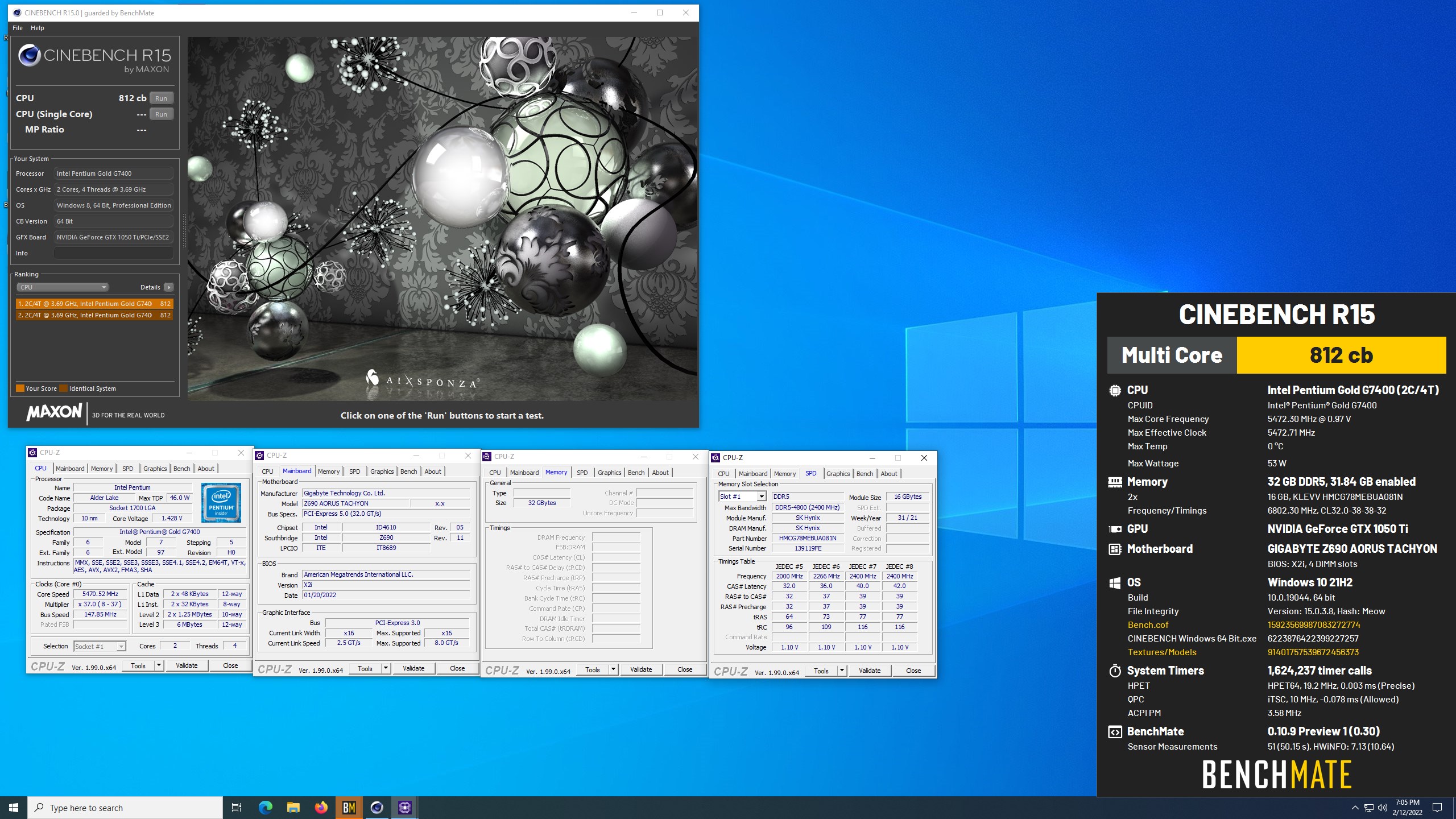Click the taskbar clock showing 7:05 PM
Screen dimensions: 1456x819
coord(1408,808)
